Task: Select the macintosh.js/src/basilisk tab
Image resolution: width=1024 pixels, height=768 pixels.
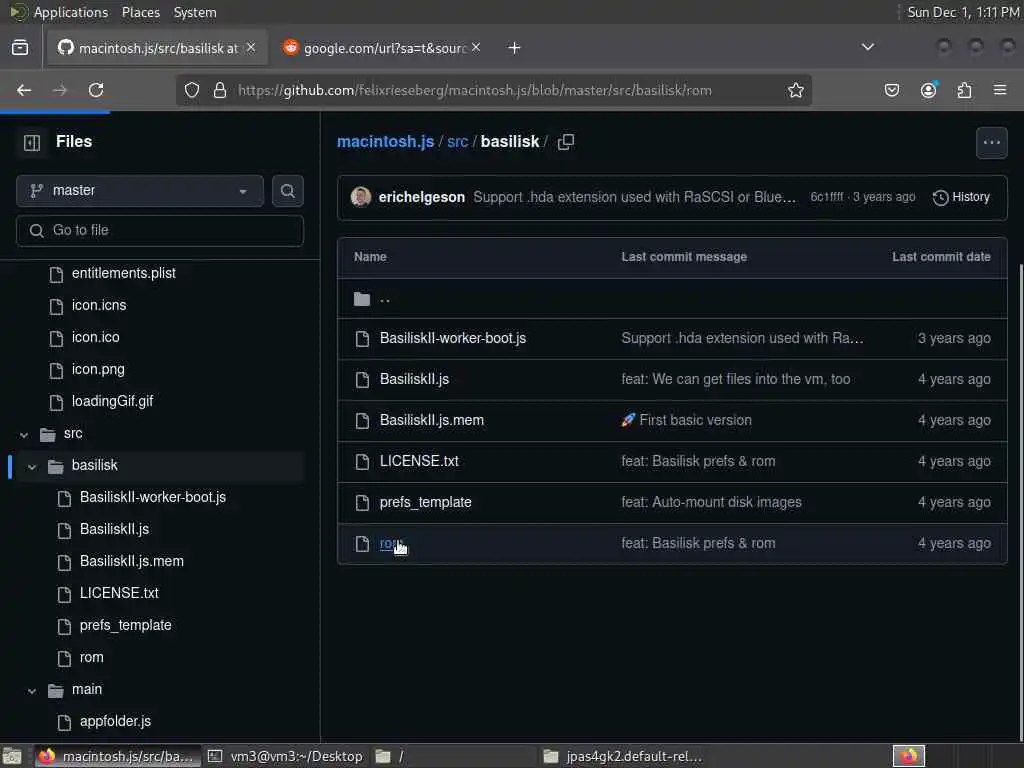Action: 157,48
